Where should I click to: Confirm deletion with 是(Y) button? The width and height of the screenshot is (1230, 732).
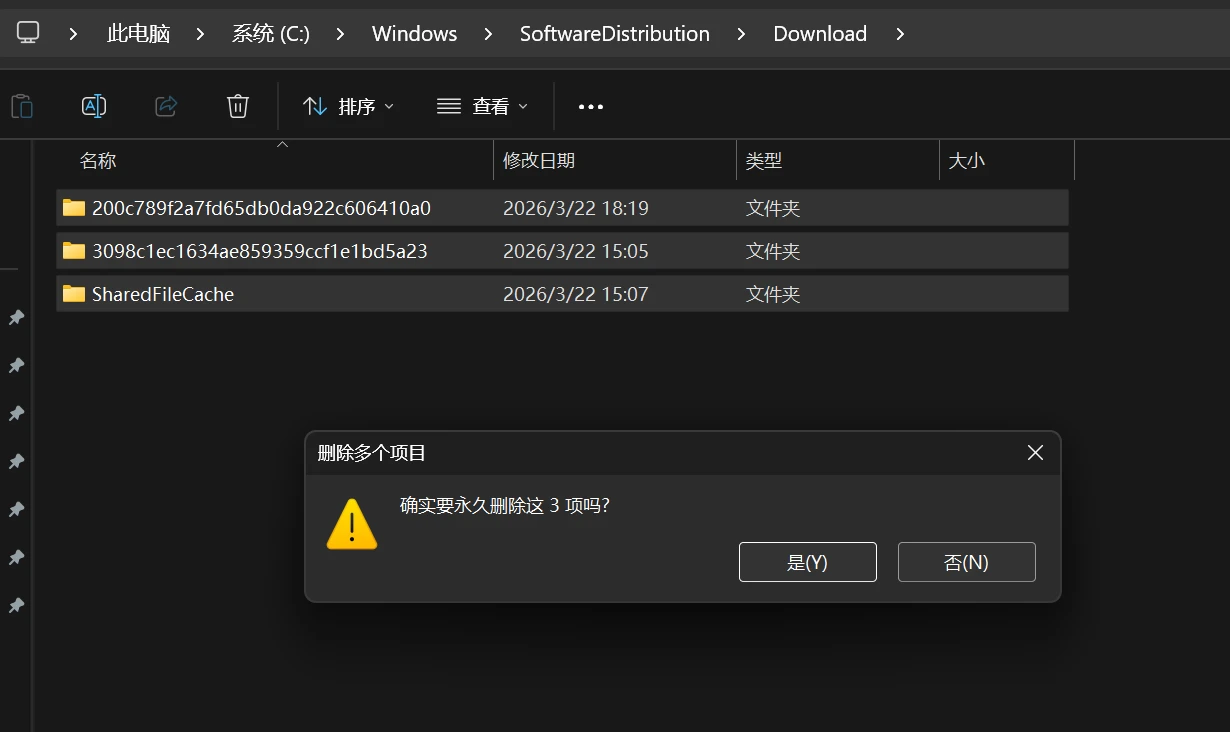point(807,562)
